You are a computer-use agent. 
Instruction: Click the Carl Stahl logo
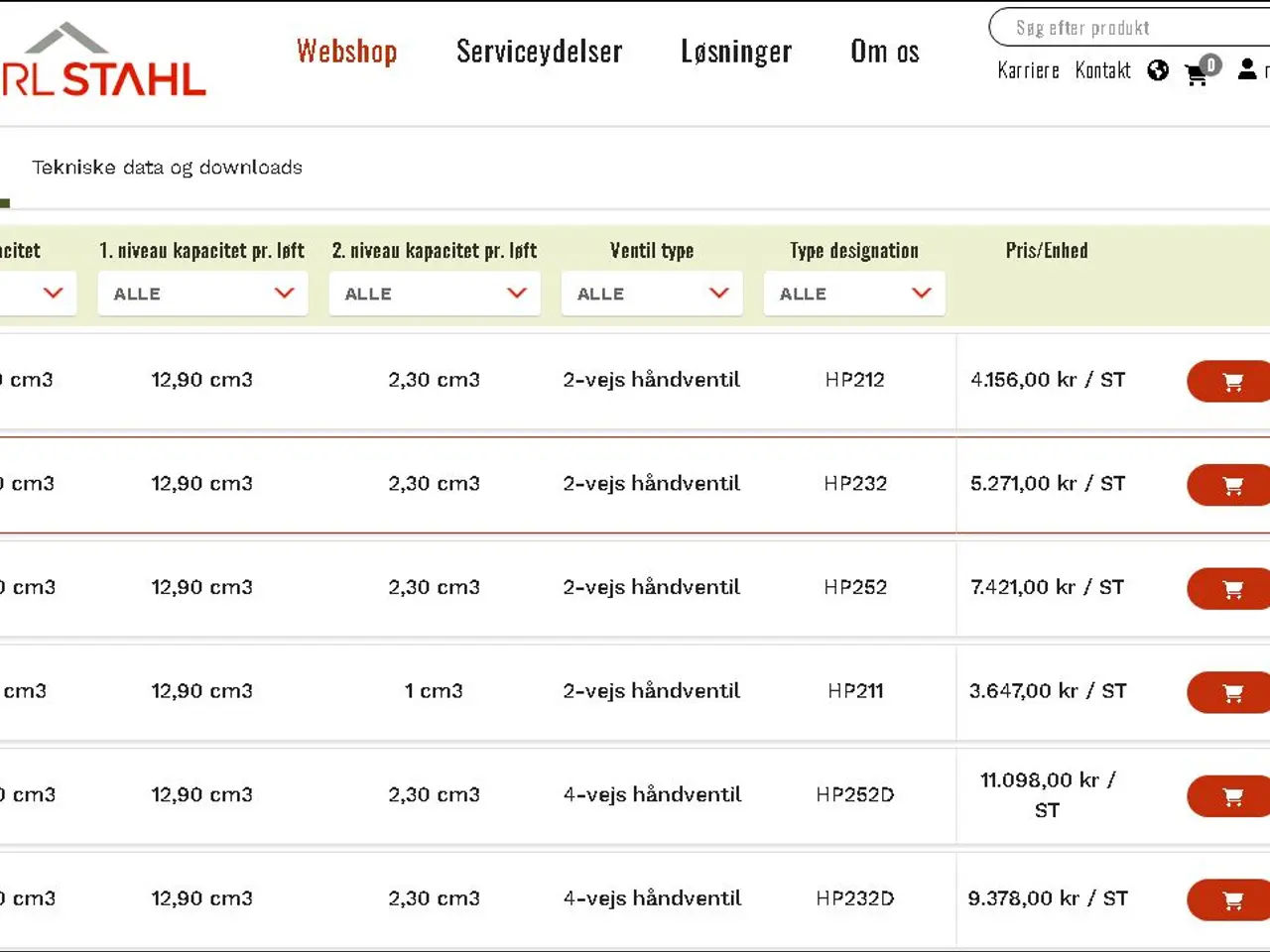[103, 61]
